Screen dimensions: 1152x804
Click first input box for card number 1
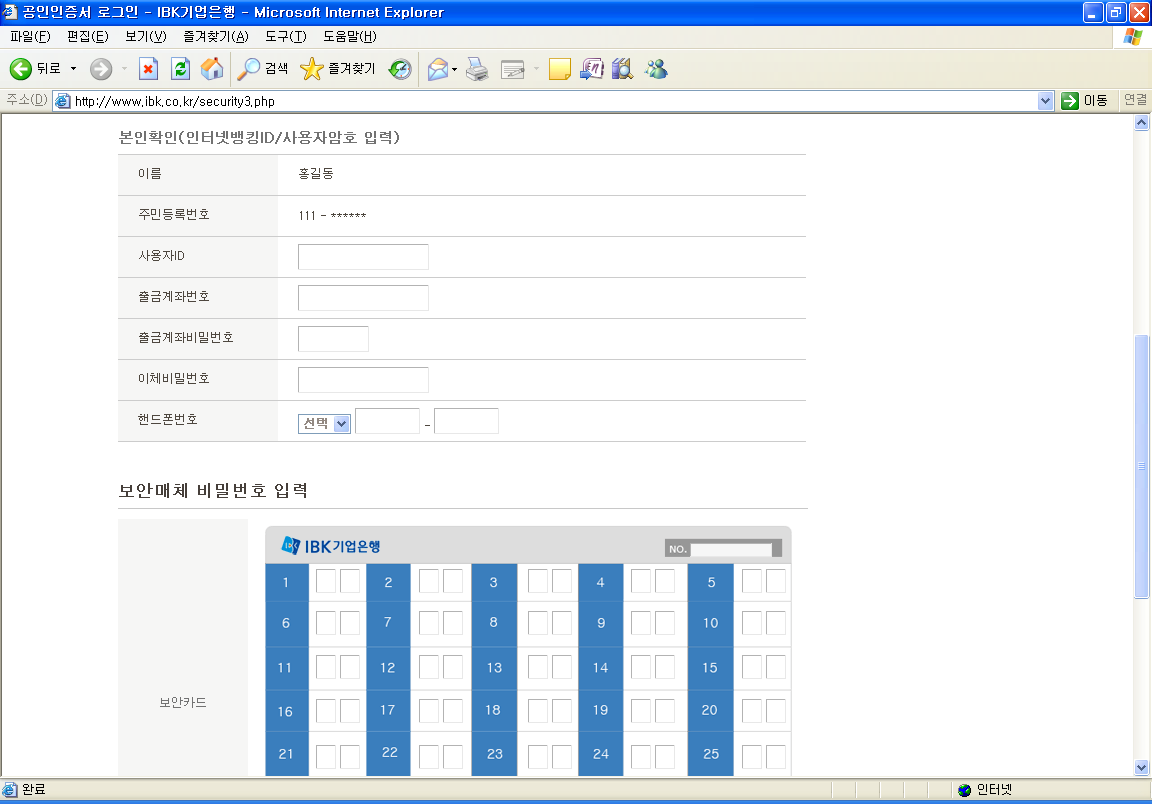pos(326,581)
